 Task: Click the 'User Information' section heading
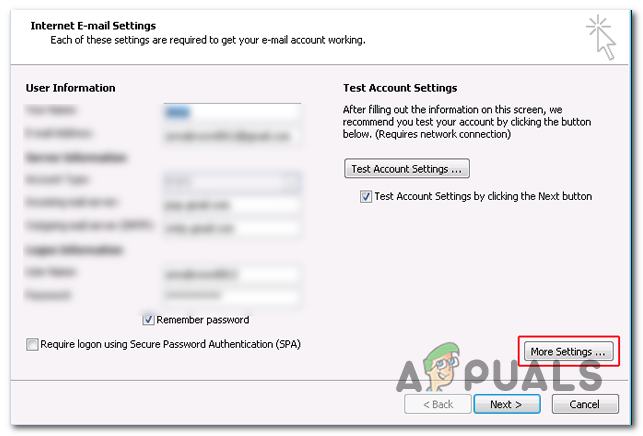tap(71, 88)
